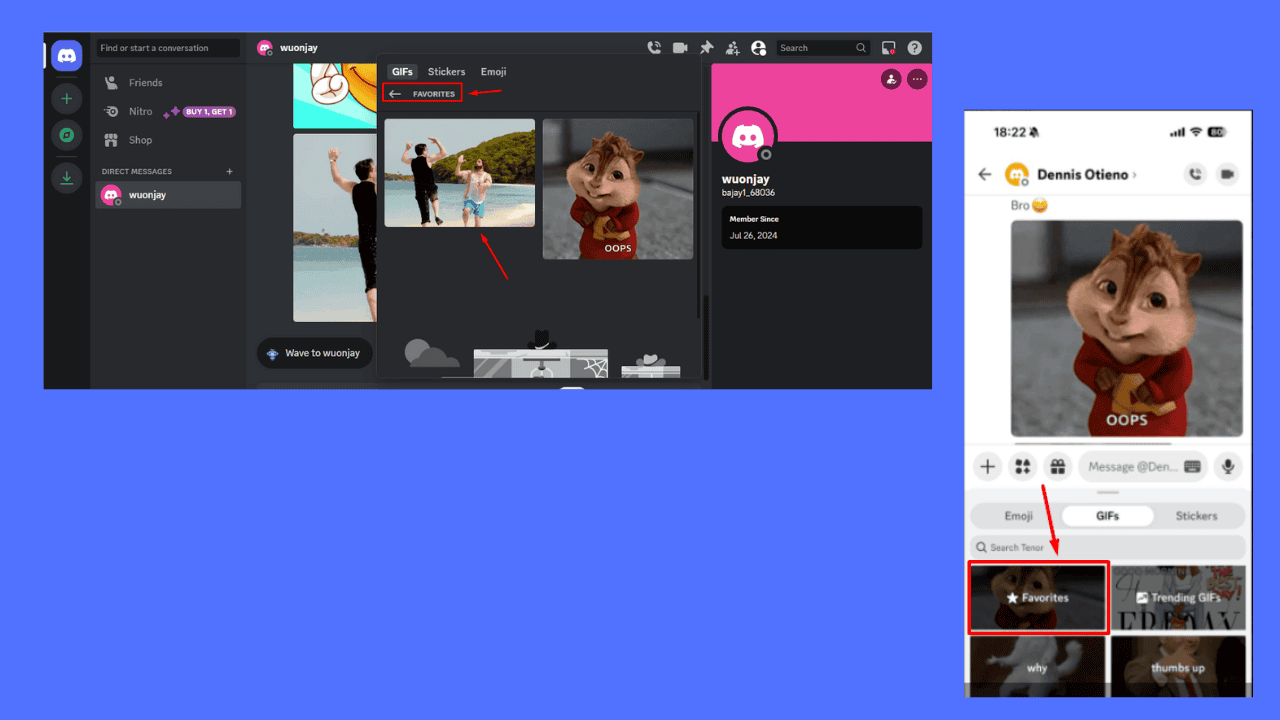This screenshot has width=1280, height=720.
Task: Open the profile More options dots
Action: (917, 79)
